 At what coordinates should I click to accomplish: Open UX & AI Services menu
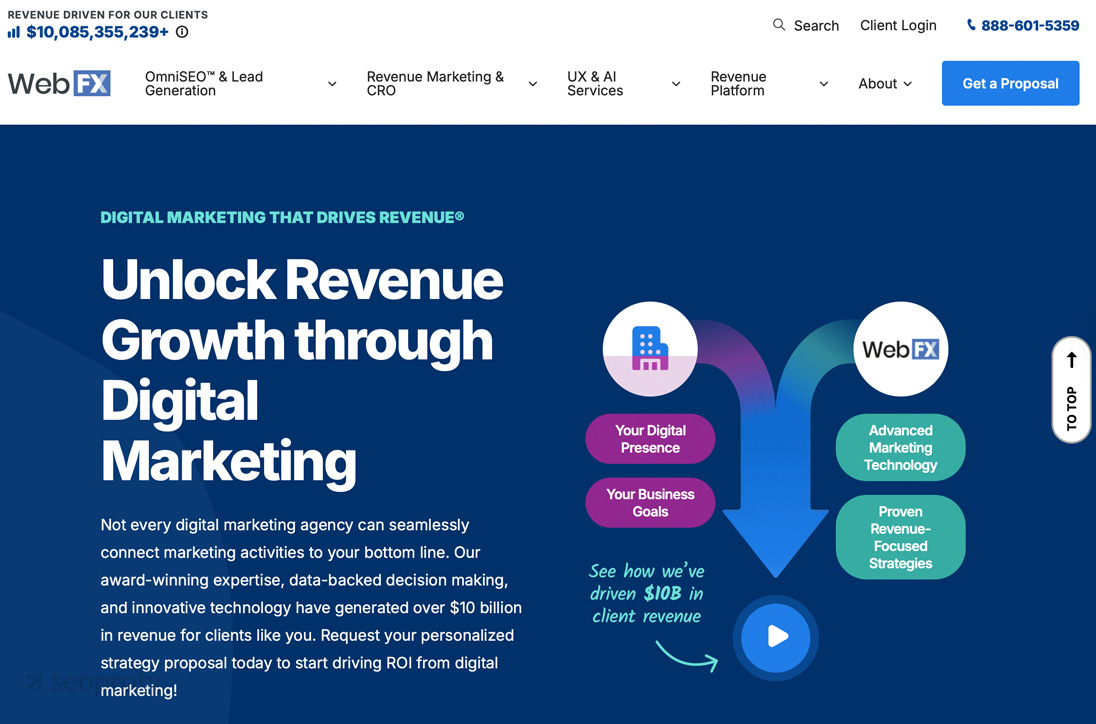[595, 84]
